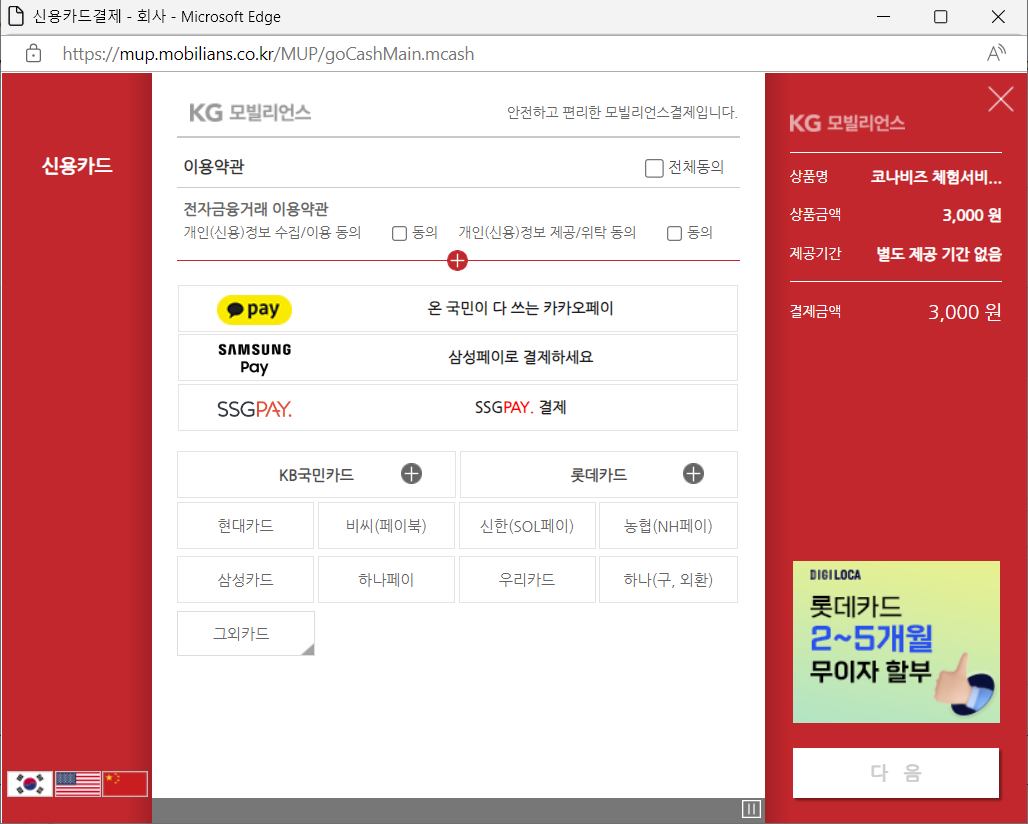Select 롯데카드 card option
1028x824 pixels.
(x=599, y=475)
